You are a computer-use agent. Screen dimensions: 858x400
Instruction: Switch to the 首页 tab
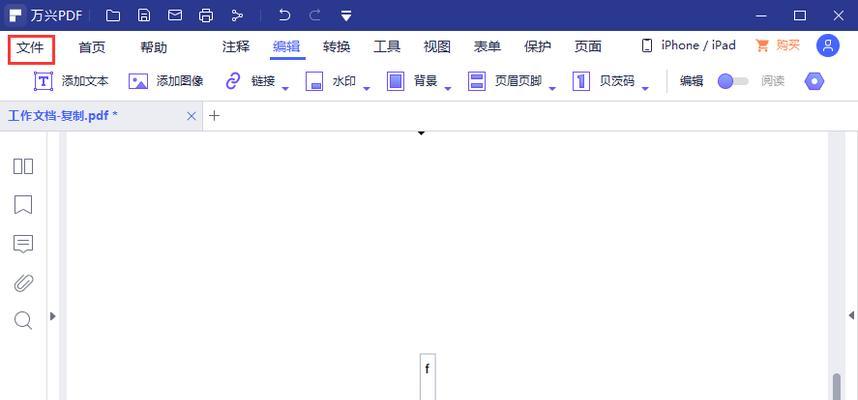[x=91, y=48]
